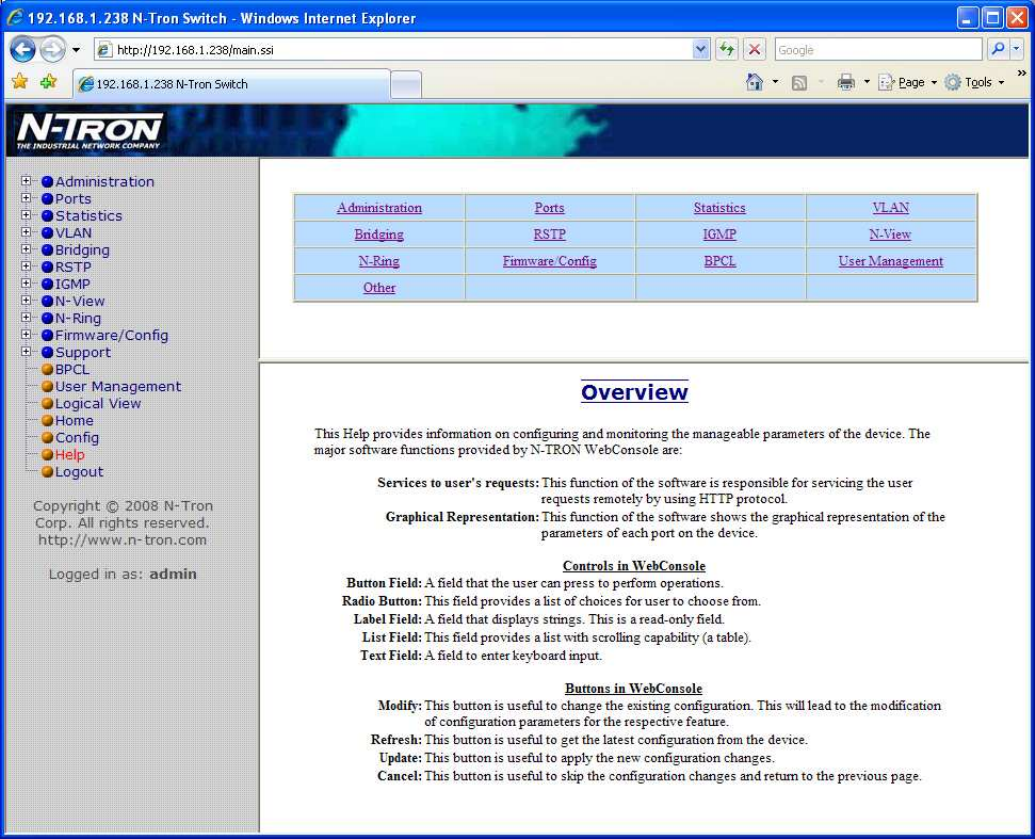Expand the RSTP tree node
This screenshot has height=839, width=1035.
pyautogui.click(x=26, y=266)
